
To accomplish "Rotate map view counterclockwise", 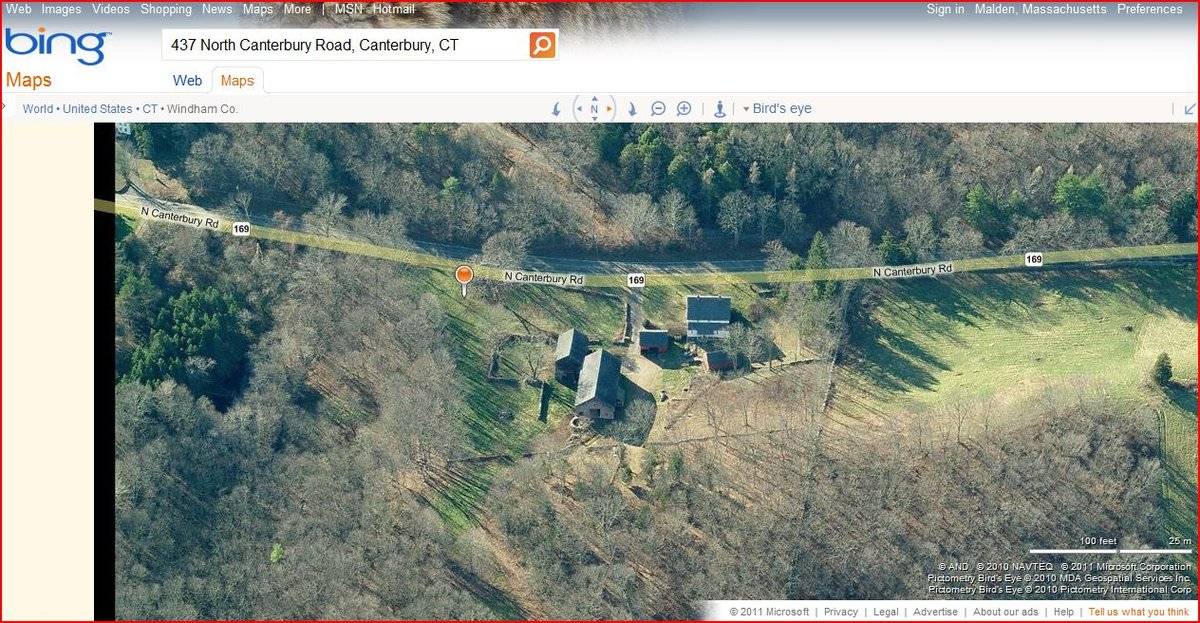I will tap(557, 109).
